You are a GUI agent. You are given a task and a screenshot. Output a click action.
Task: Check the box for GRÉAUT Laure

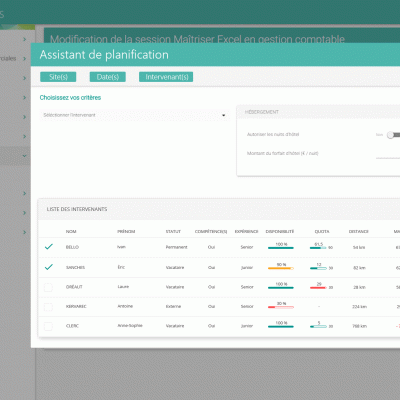tap(48, 287)
